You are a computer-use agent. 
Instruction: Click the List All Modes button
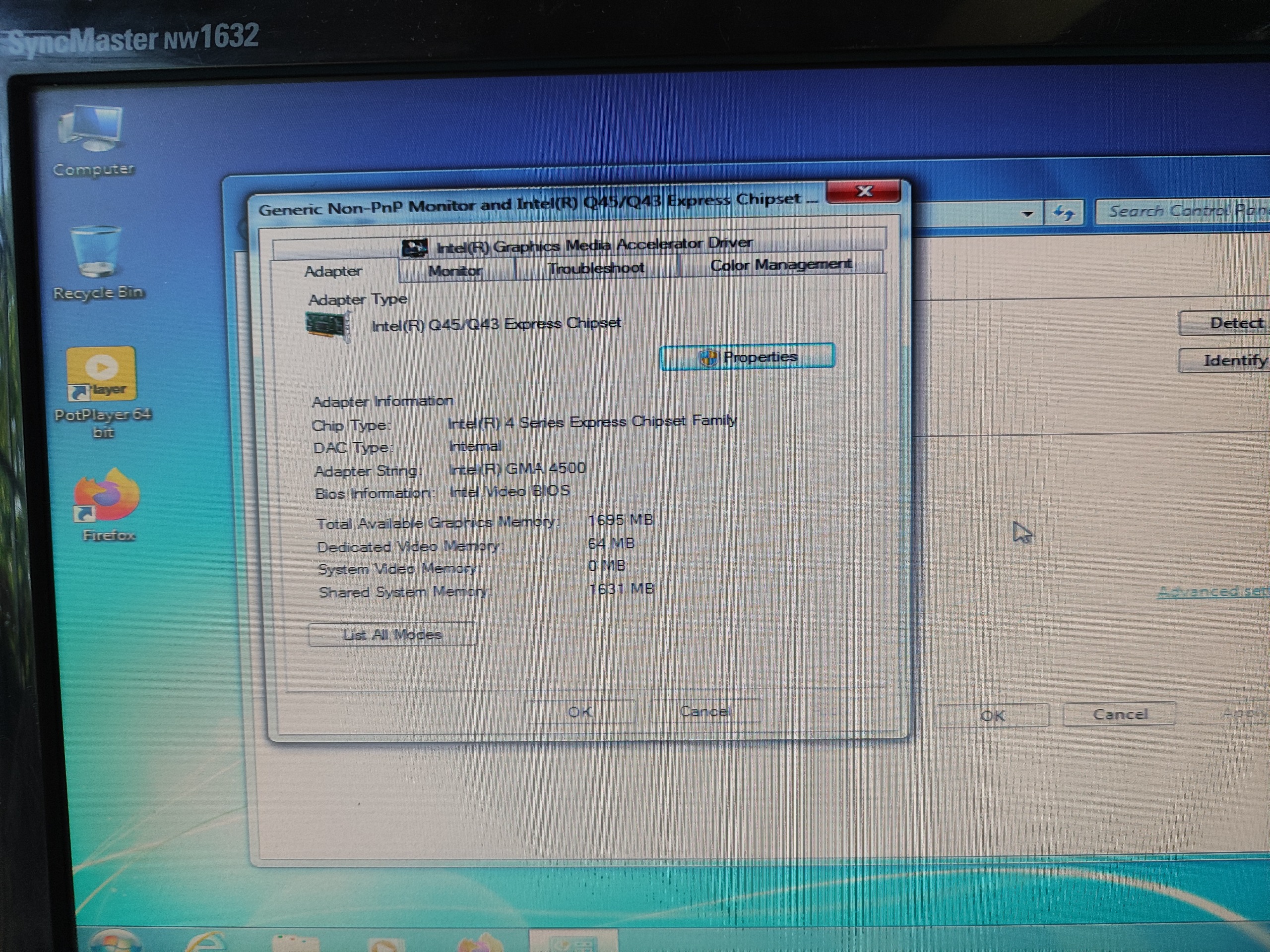pyautogui.click(x=392, y=634)
